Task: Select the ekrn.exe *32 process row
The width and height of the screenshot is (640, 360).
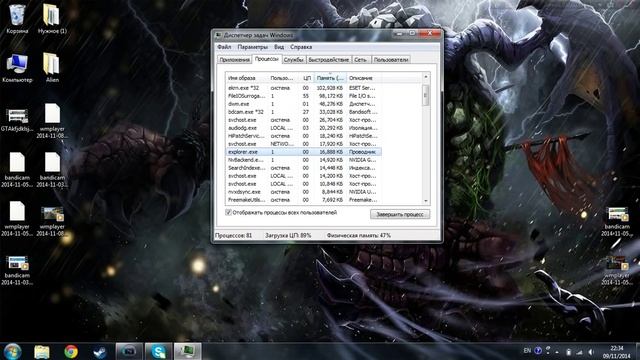Action: [303, 88]
